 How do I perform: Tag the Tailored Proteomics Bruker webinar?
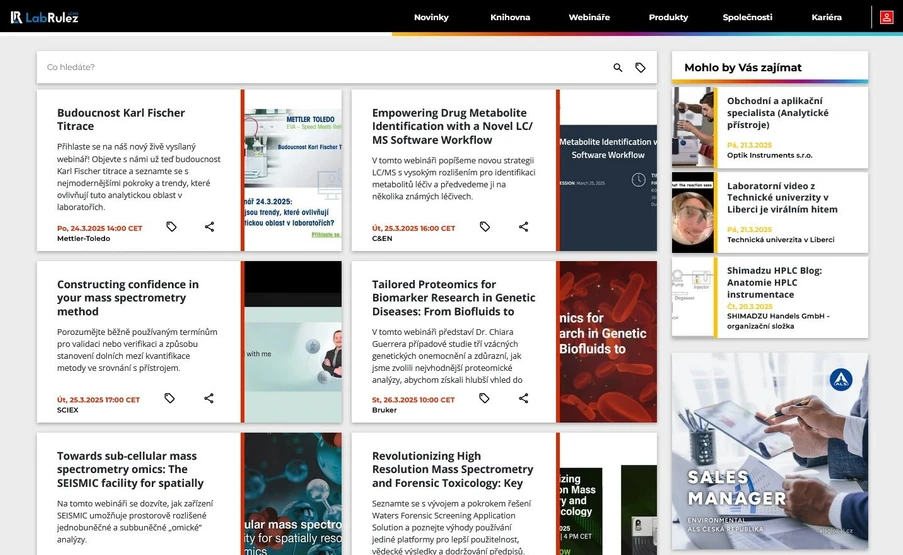pos(484,398)
